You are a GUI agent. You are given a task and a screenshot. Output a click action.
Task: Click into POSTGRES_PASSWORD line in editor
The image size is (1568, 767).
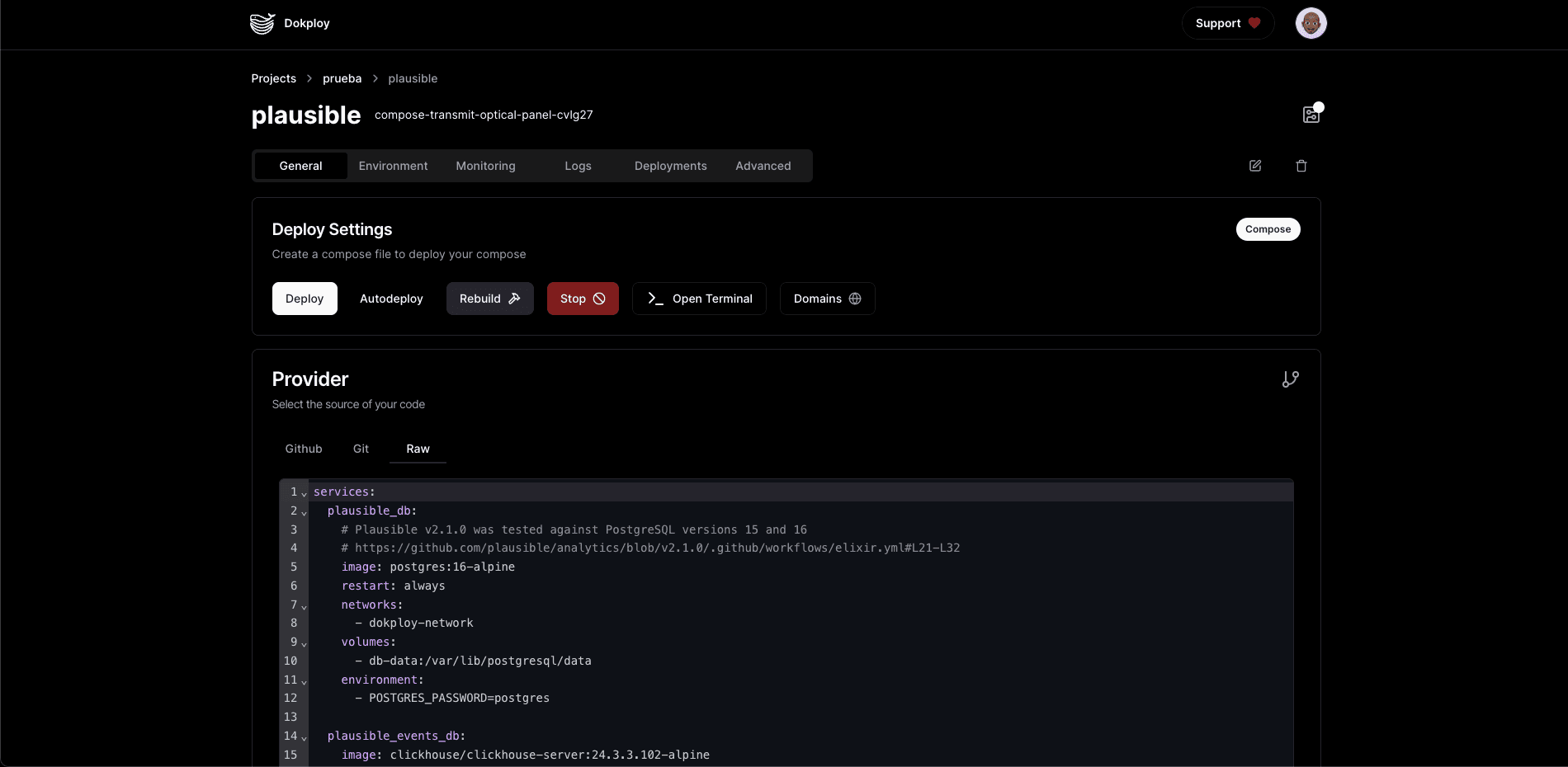pyautogui.click(x=459, y=699)
